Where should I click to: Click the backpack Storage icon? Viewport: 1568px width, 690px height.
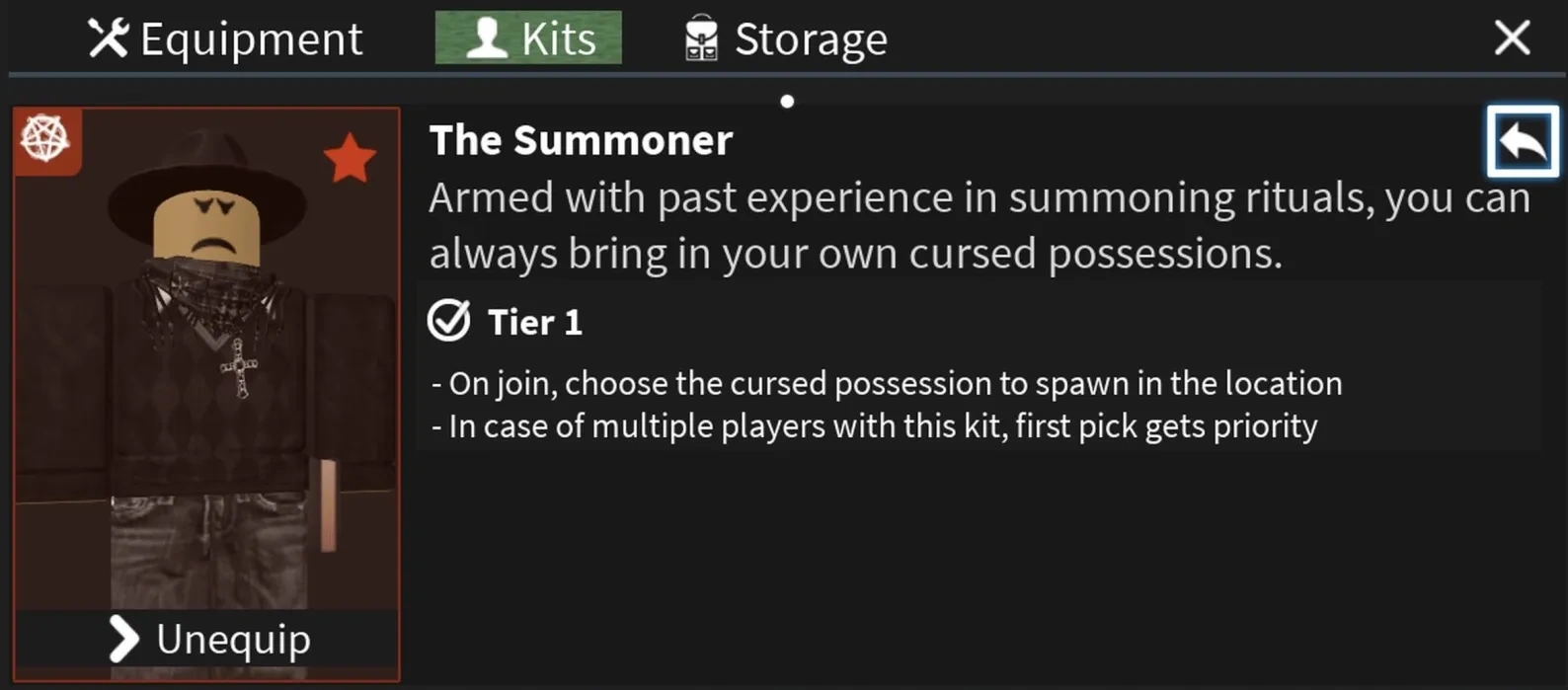click(701, 39)
